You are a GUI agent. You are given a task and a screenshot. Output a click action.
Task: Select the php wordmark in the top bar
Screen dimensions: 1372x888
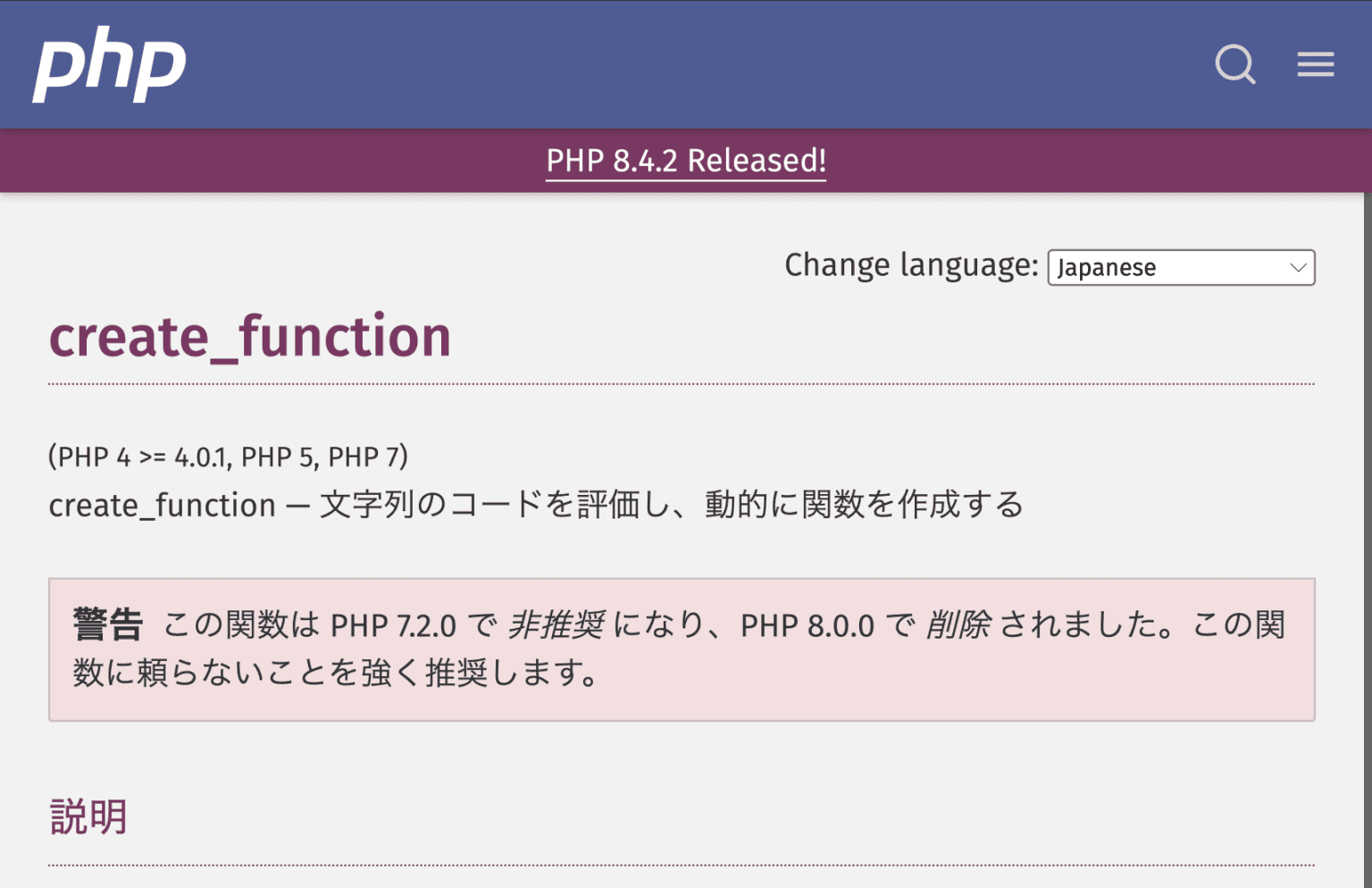point(107,63)
